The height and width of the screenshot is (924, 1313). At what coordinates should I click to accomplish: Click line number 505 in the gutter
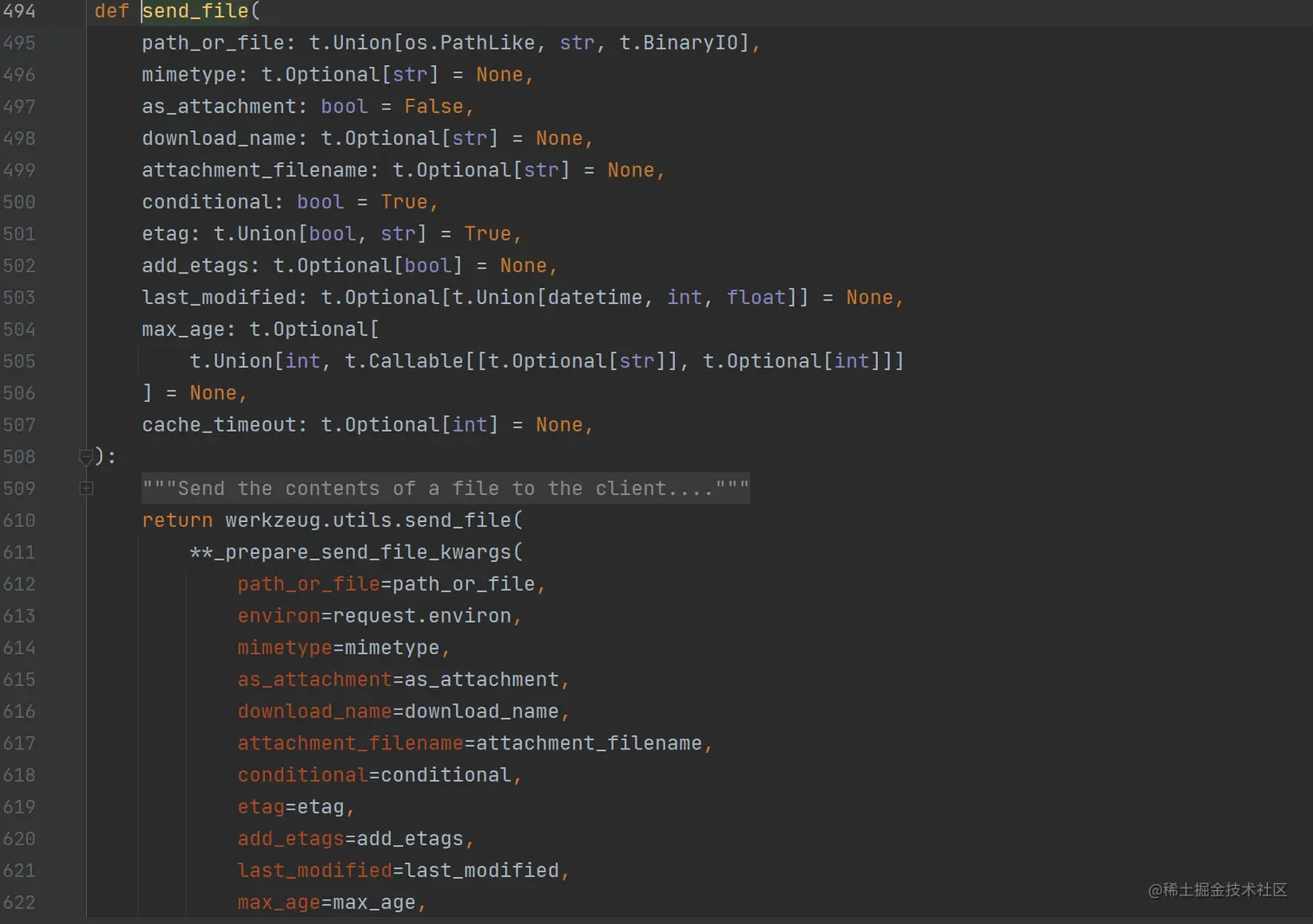(x=19, y=361)
